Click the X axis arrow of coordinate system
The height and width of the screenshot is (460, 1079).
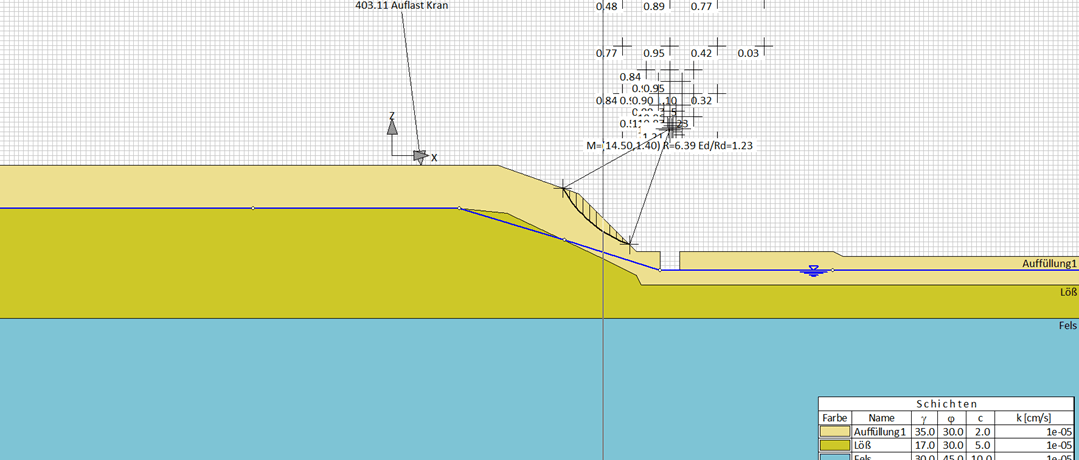[x=421, y=156]
